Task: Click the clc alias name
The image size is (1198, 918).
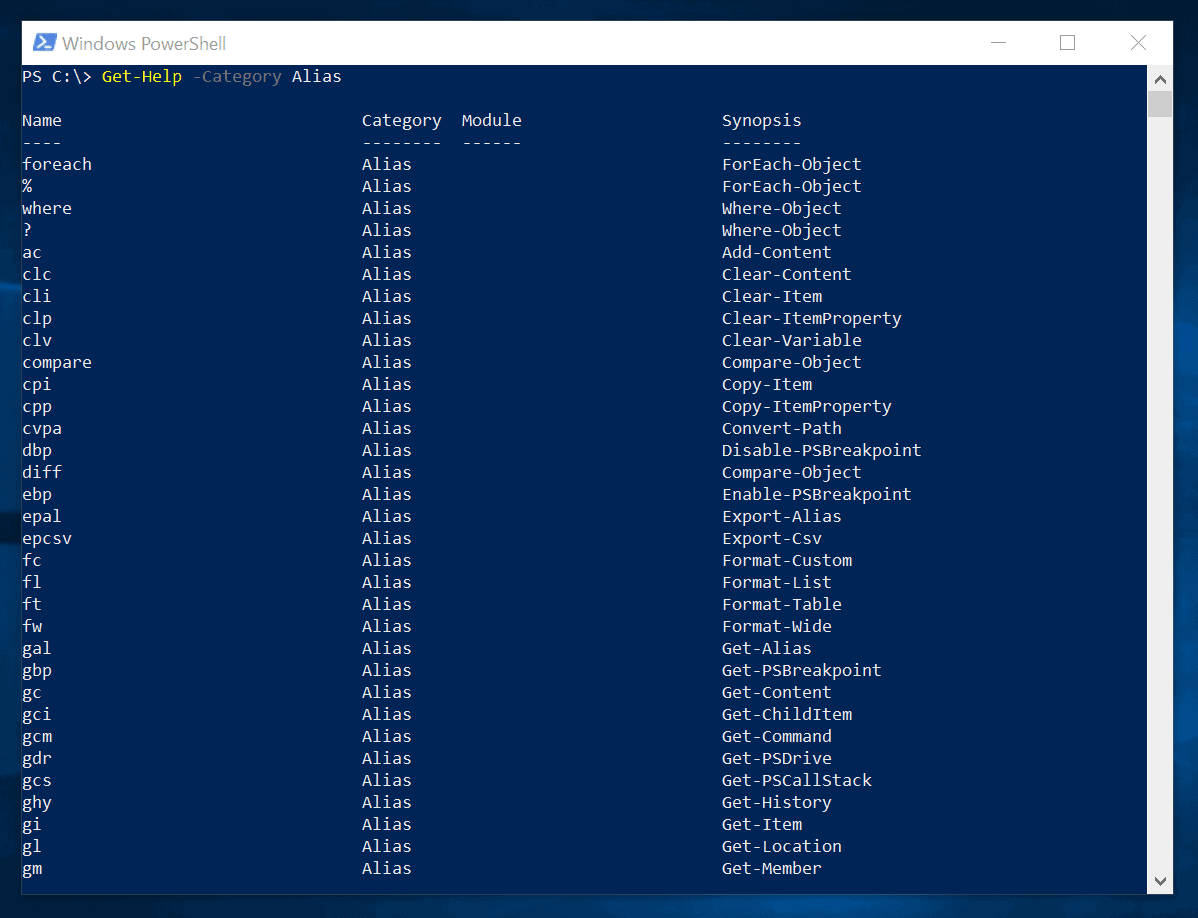Action: tap(37, 274)
